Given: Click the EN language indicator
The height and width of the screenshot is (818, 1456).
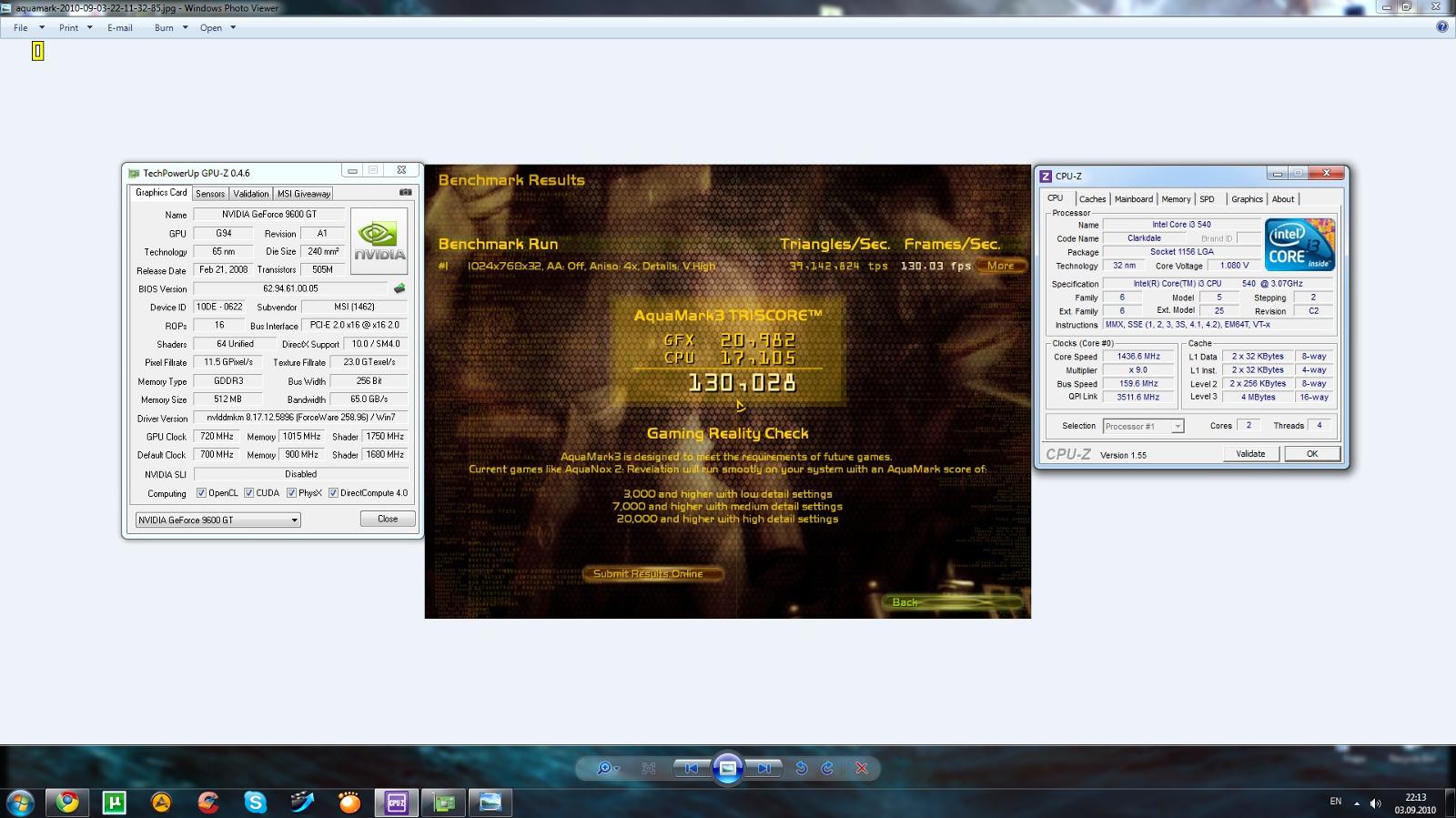Looking at the screenshot, I should [x=1336, y=802].
